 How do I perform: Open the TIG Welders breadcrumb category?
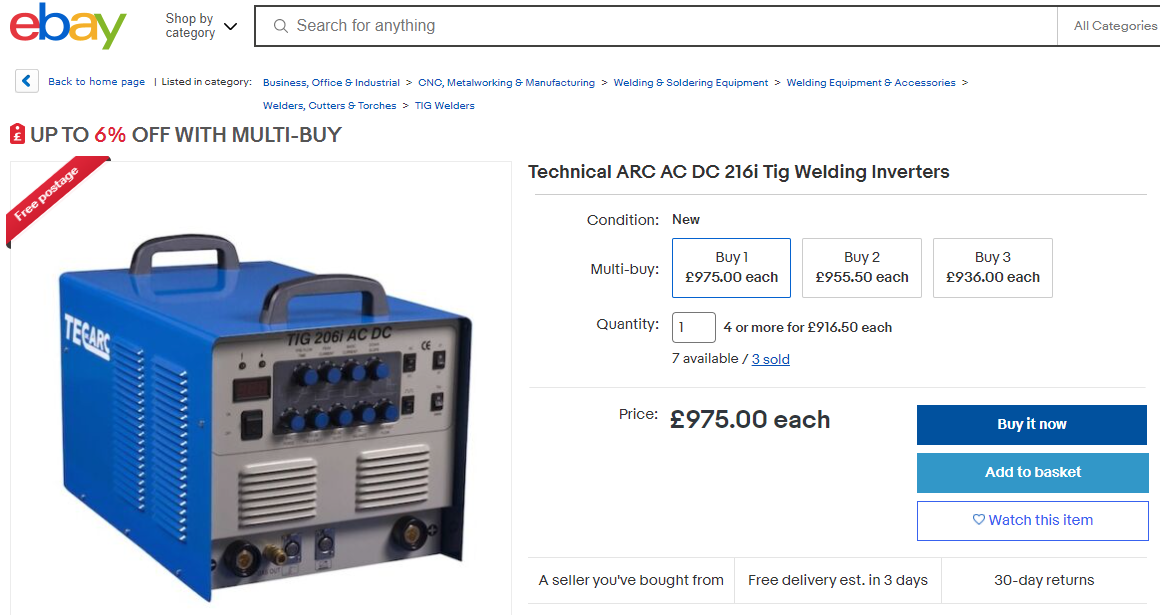(x=444, y=105)
